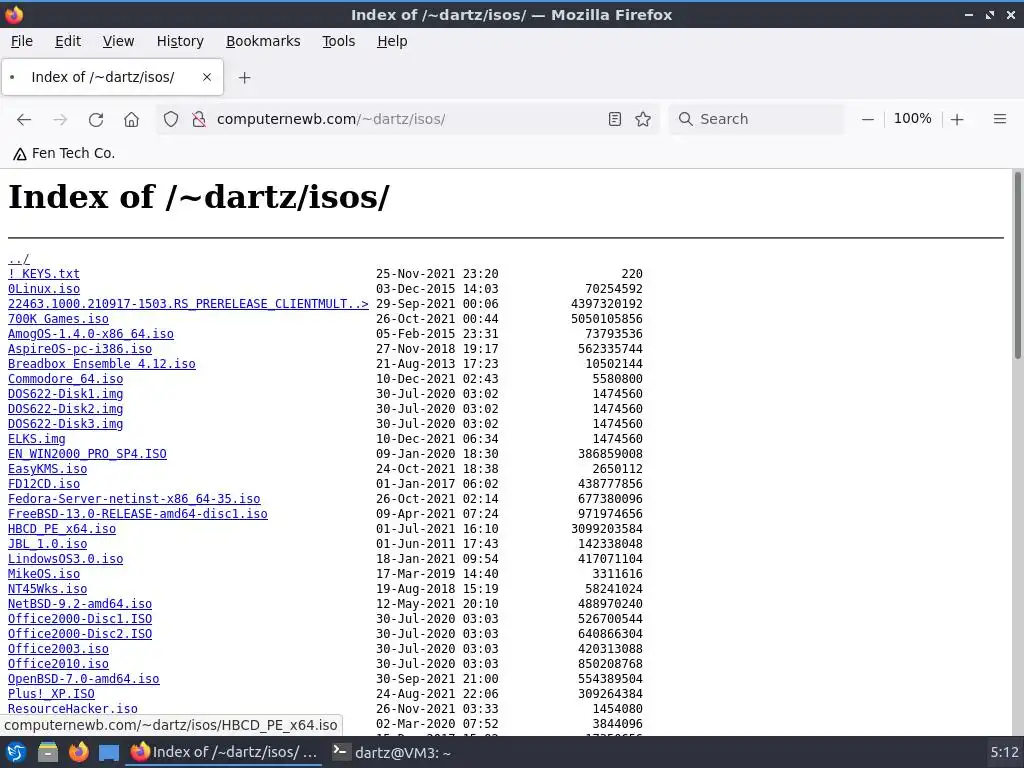Image resolution: width=1024 pixels, height=768 pixels.
Task: Download MikeOS.iso
Action: click(44, 574)
